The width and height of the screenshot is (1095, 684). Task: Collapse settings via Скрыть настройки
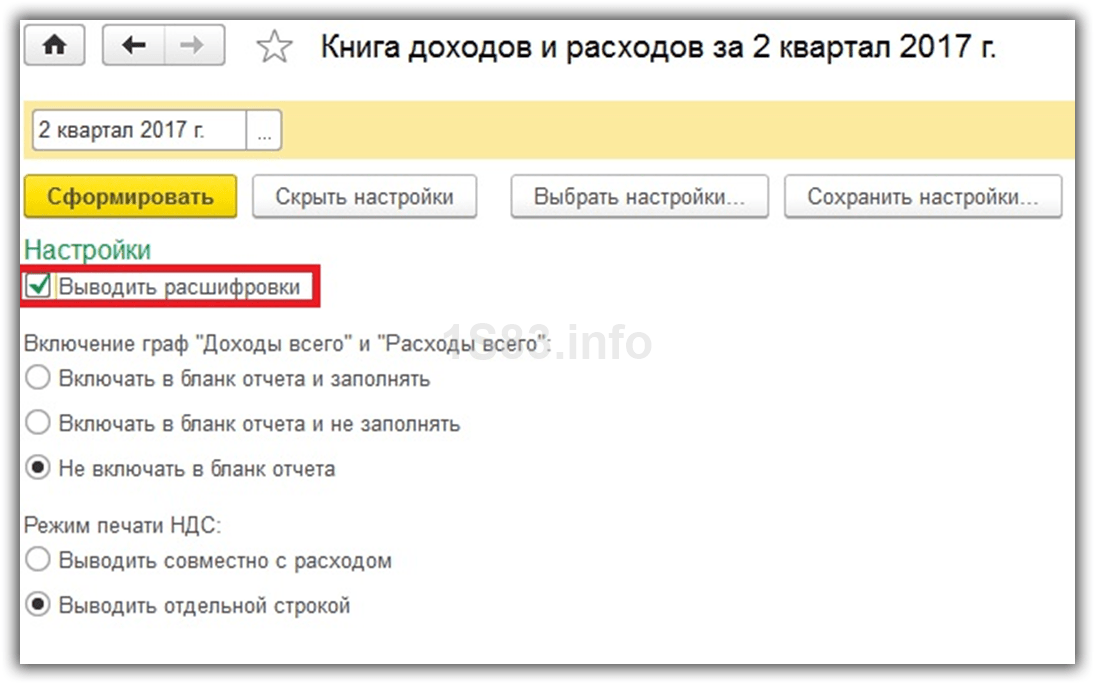click(x=364, y=197)
